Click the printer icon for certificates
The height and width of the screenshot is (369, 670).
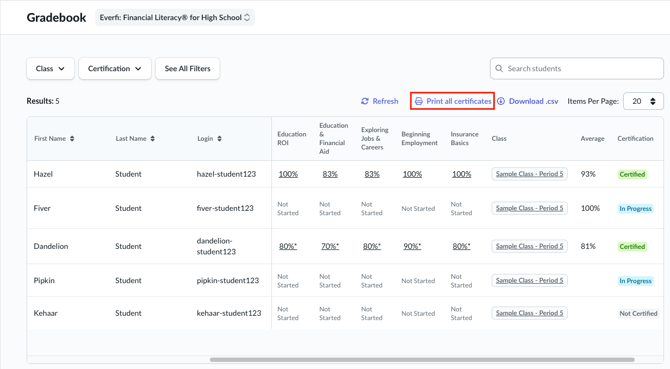pyautogui.click(x=419, y=101)
